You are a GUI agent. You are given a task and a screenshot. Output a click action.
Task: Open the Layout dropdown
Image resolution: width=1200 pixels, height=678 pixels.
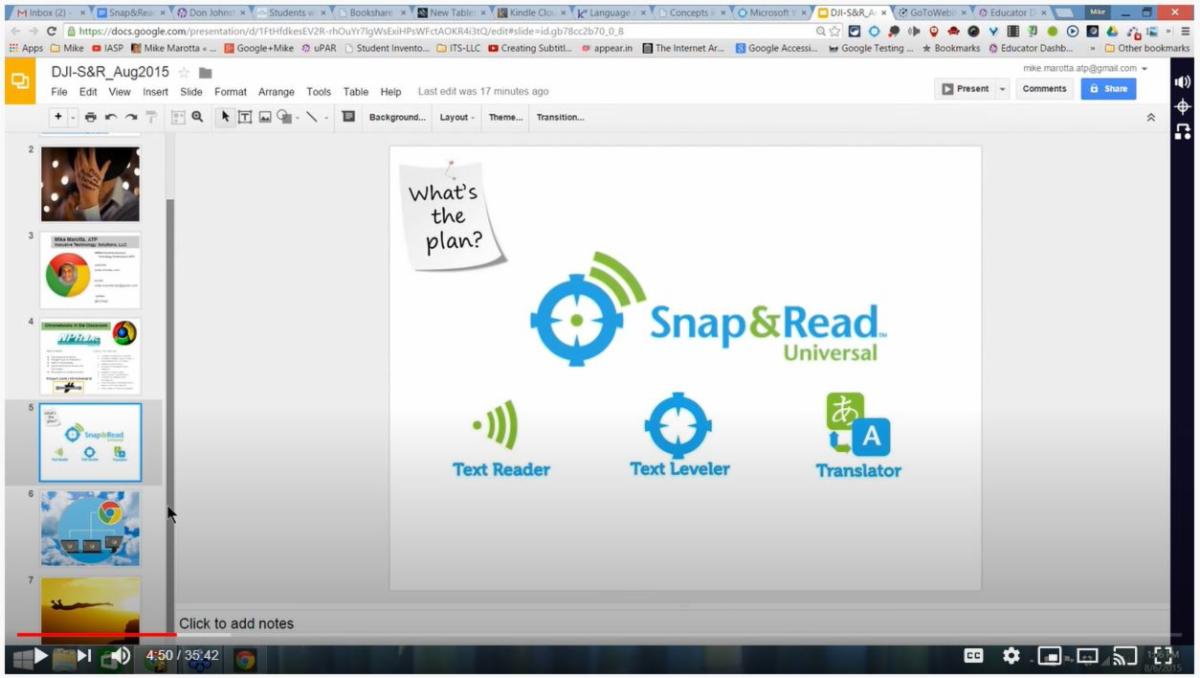click(x=456, y=117)
